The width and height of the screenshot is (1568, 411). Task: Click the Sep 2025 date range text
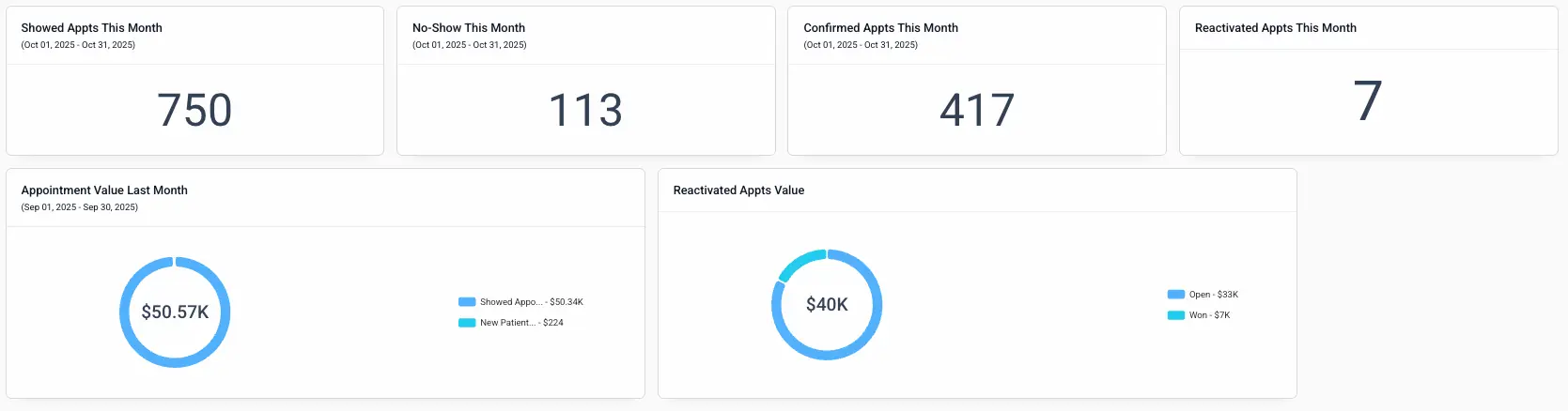[79, 207]
